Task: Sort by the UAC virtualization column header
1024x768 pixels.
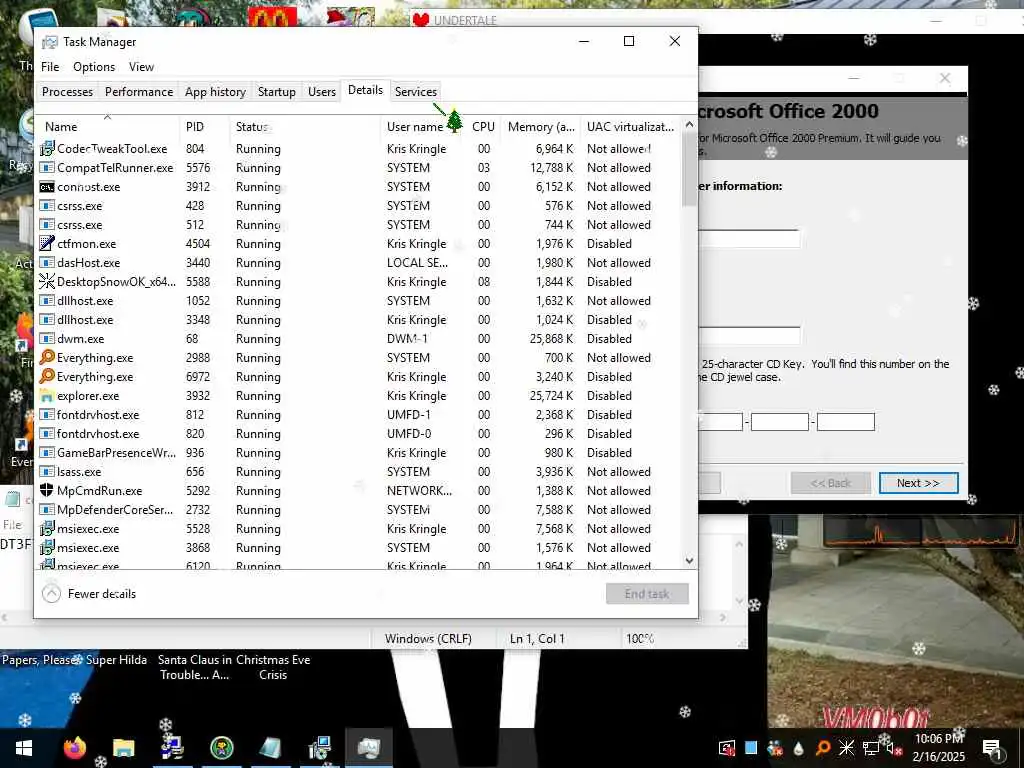Action: point(630,127)
